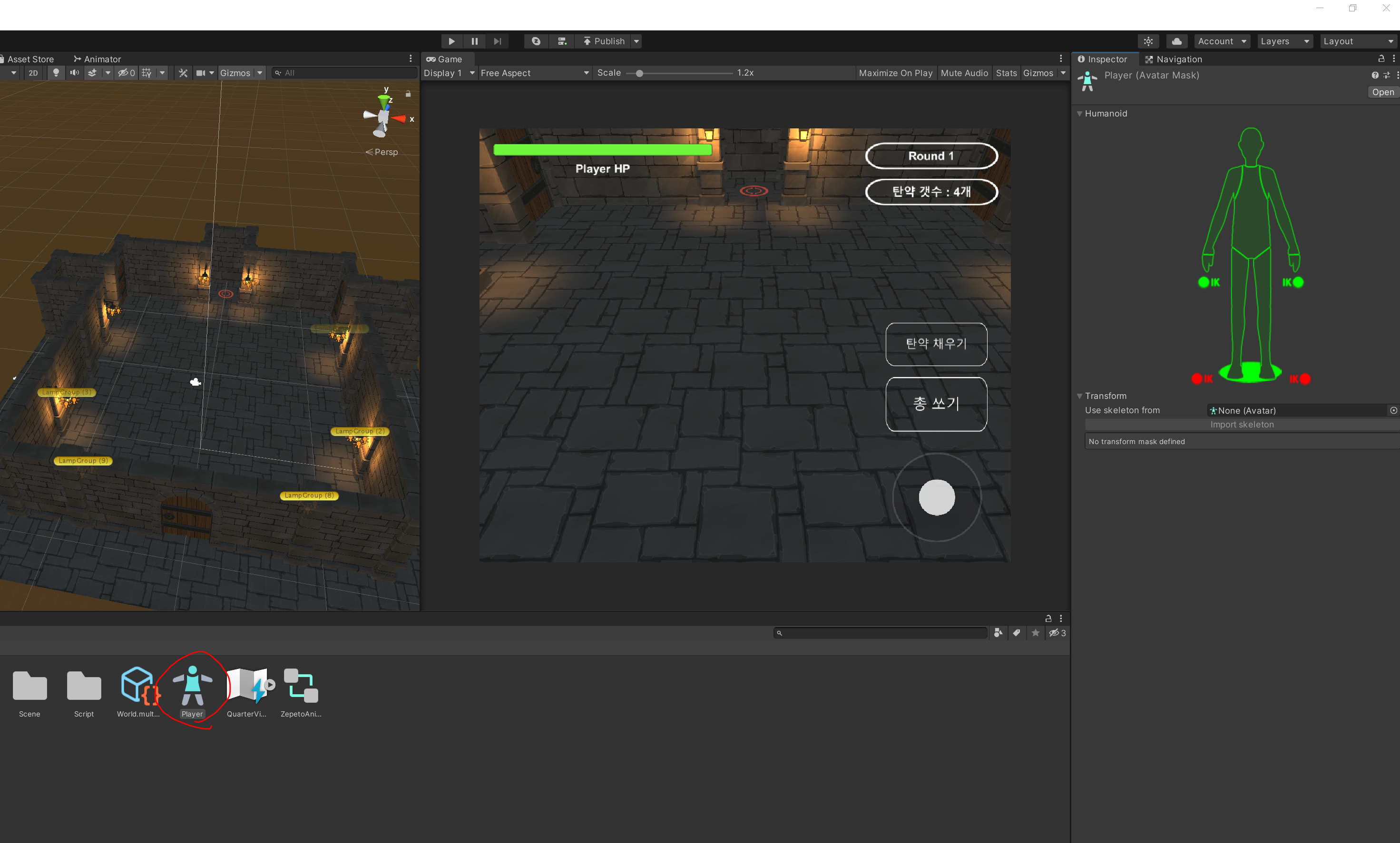Screen dimensions: 1400x843
Task: Open the Layers dropdown
Action: [x=1284, y=41]
